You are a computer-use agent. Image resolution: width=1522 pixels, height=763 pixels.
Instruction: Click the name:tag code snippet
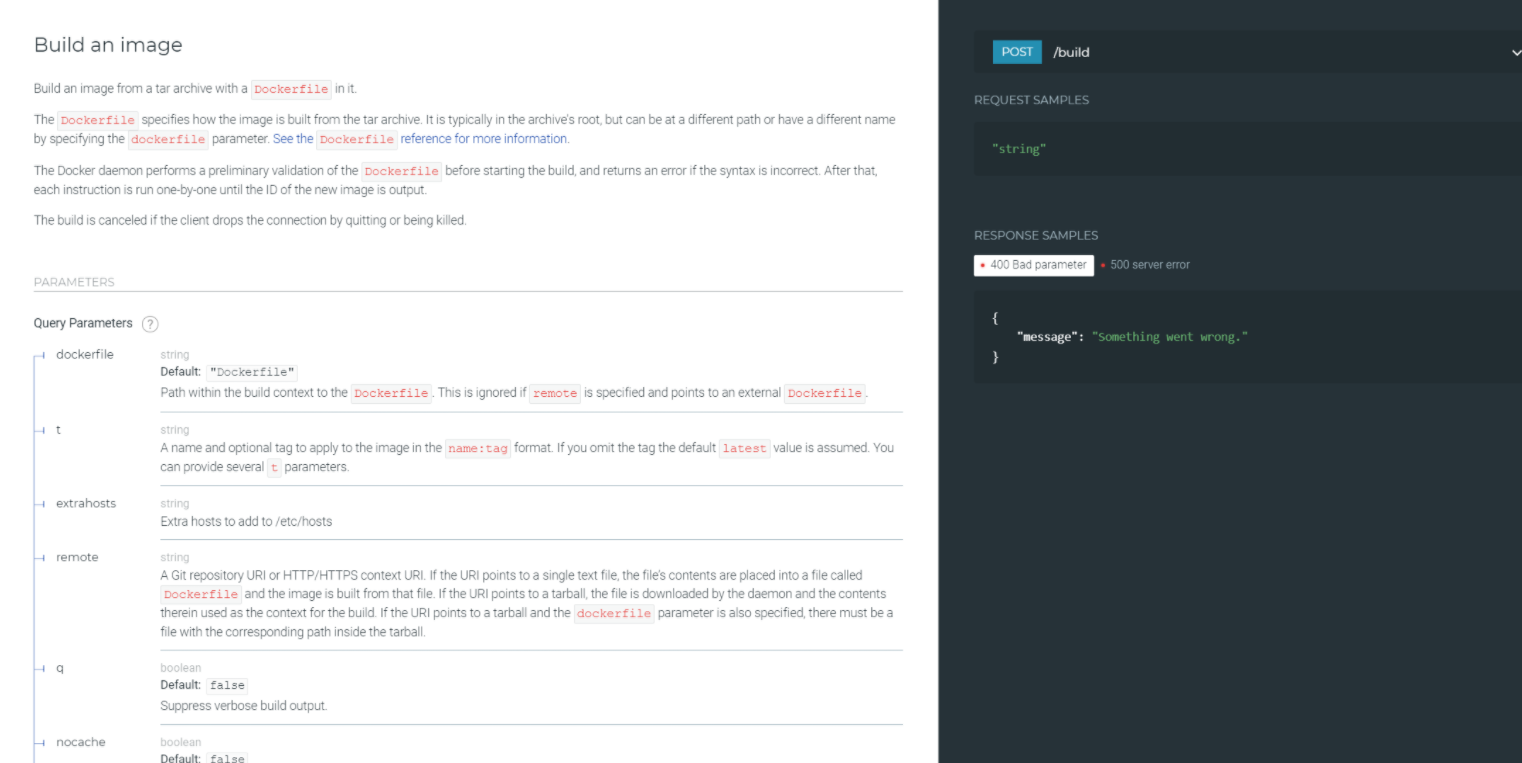pos(477,449)
